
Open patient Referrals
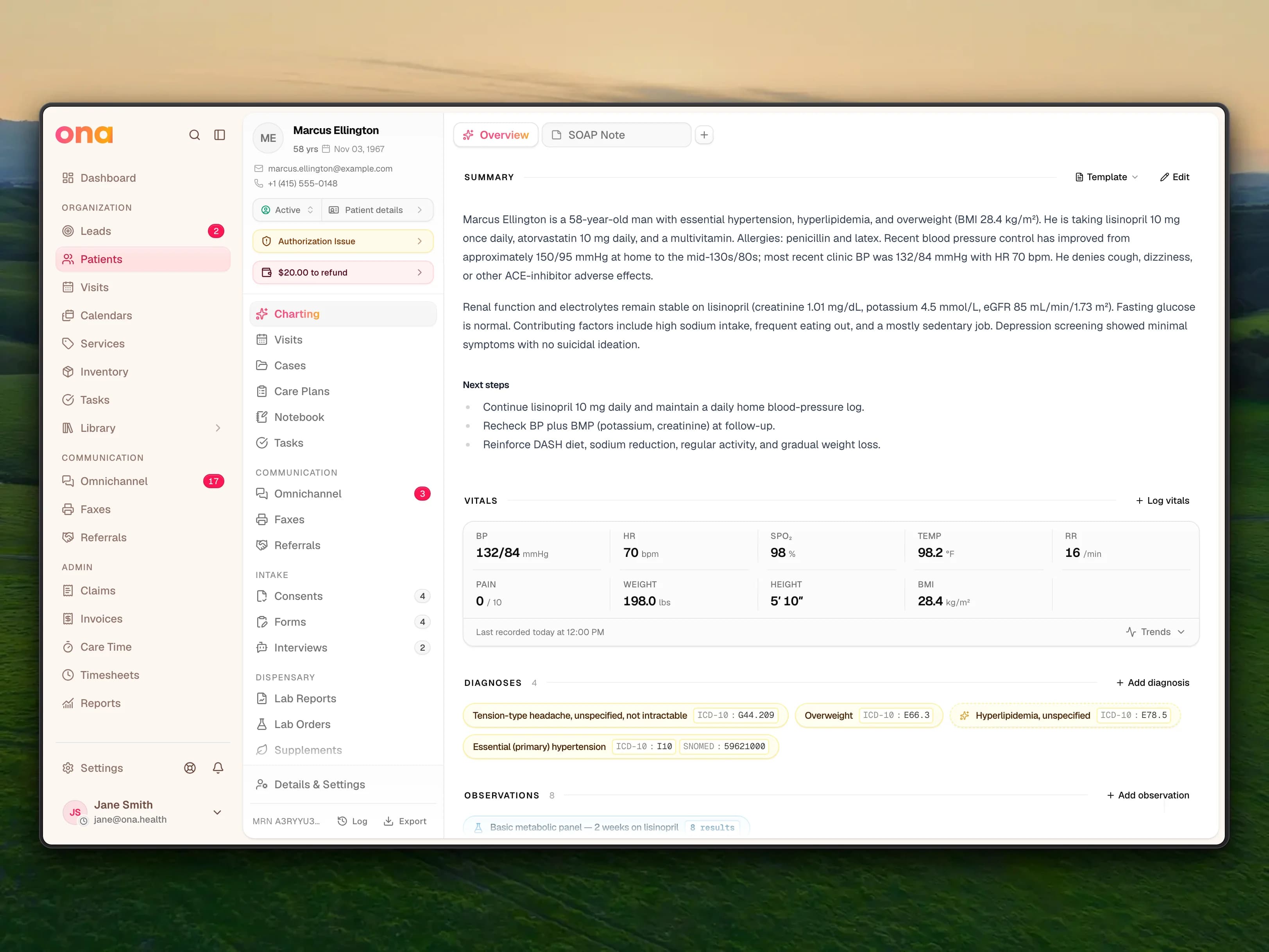click(343, 546)
